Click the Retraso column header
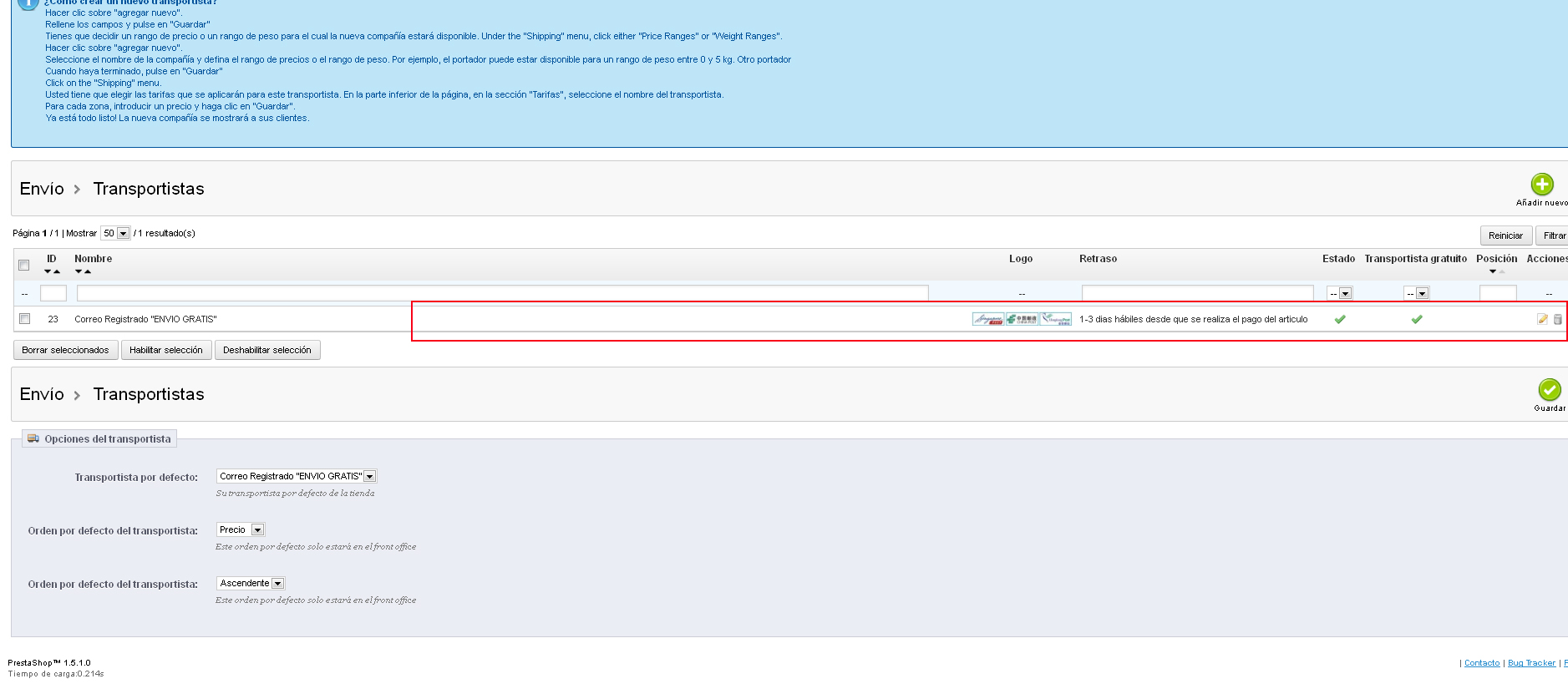1568x699 pixels. pos(1098,259)
